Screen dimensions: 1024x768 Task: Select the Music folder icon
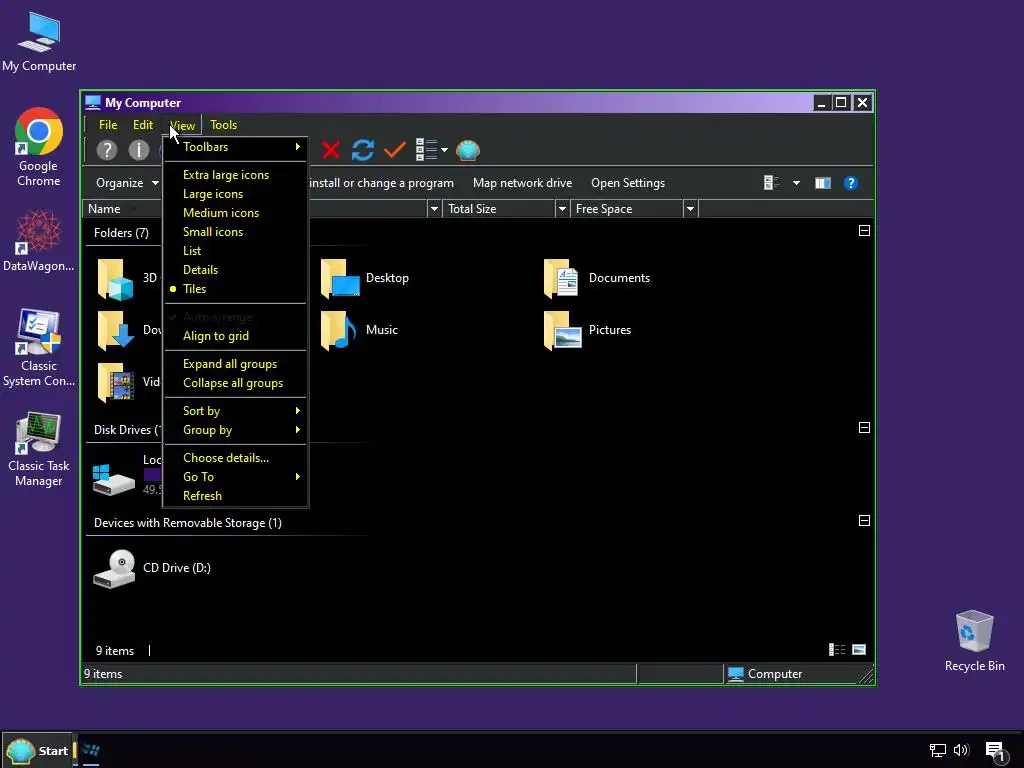pos(339,330)
